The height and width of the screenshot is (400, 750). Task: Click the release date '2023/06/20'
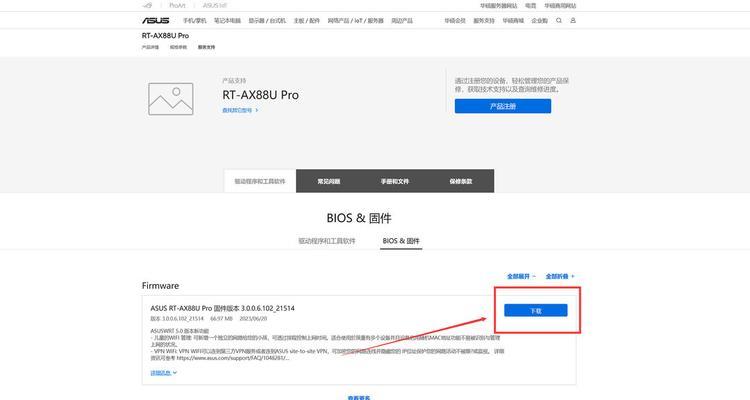253,319
